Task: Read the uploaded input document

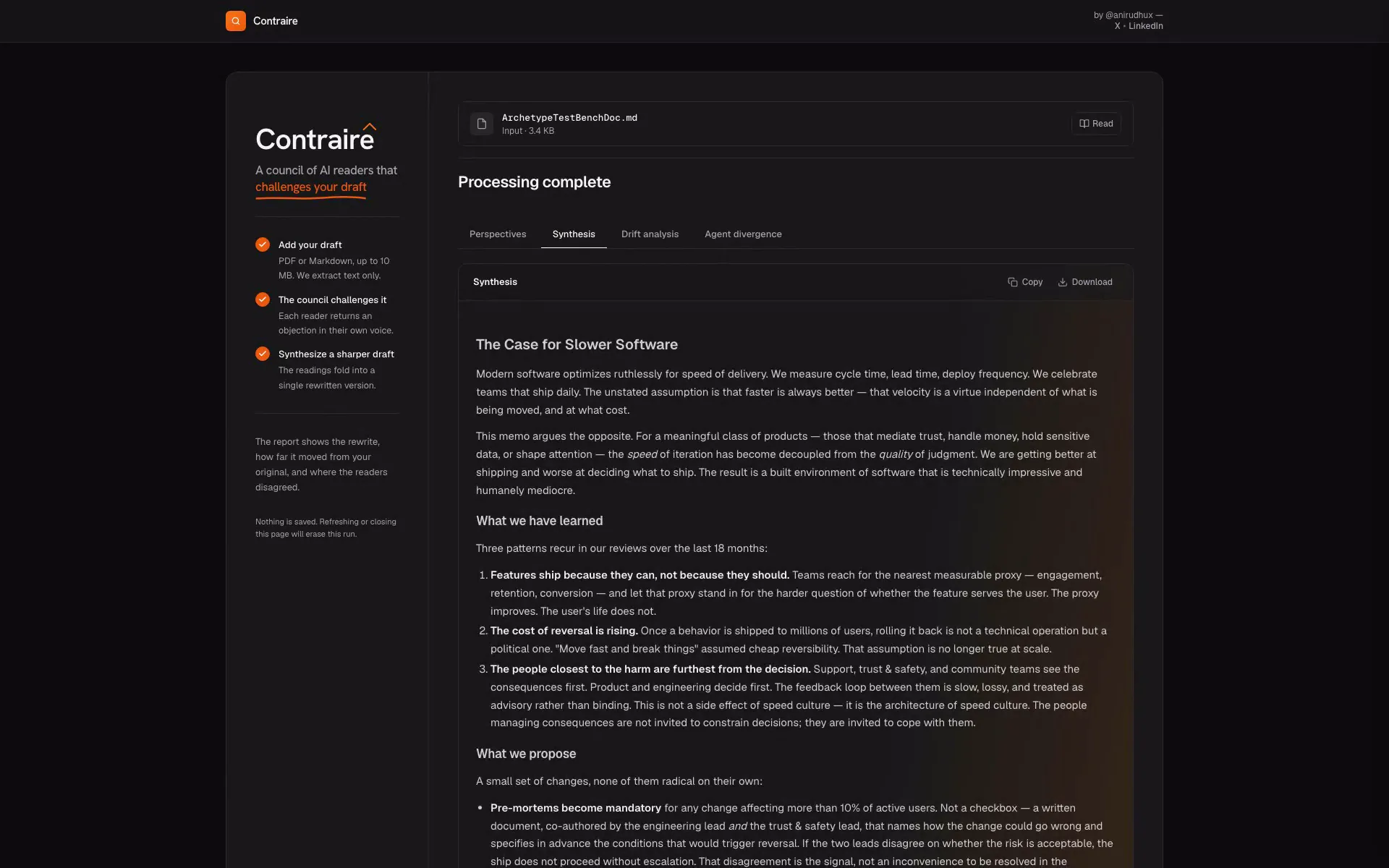Action: pos(1096,124)
